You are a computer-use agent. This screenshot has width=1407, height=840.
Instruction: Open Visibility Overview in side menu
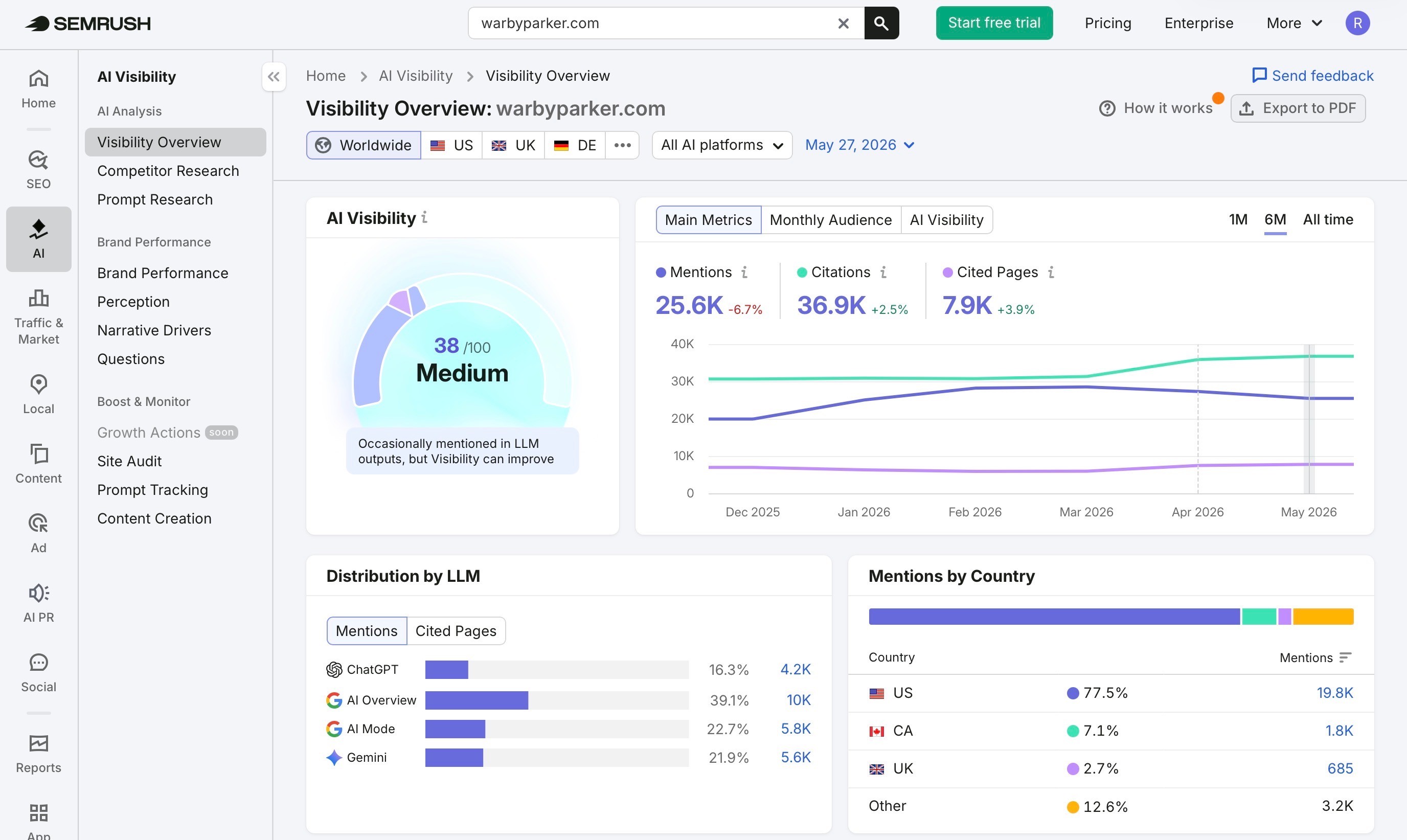175,142
